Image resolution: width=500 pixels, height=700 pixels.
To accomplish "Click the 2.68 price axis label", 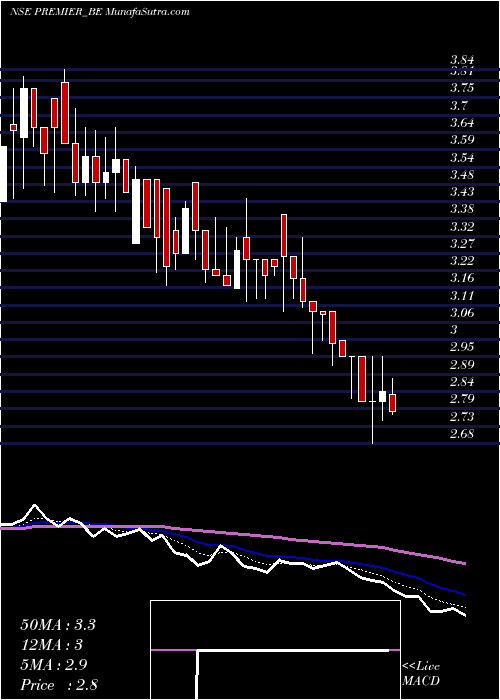I will click(462, 433).
